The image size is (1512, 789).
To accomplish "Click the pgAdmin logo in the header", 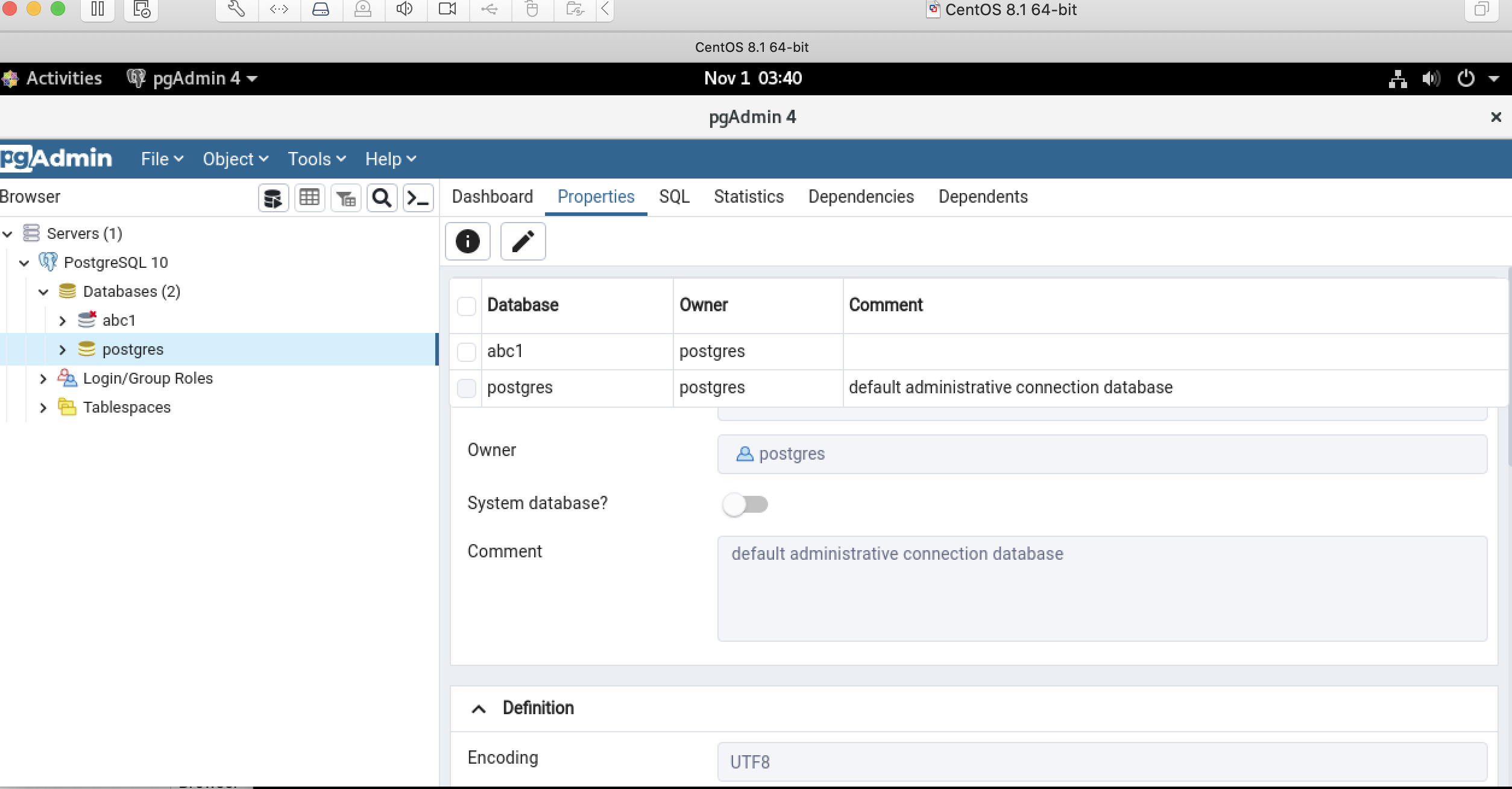I will point(56,158).
